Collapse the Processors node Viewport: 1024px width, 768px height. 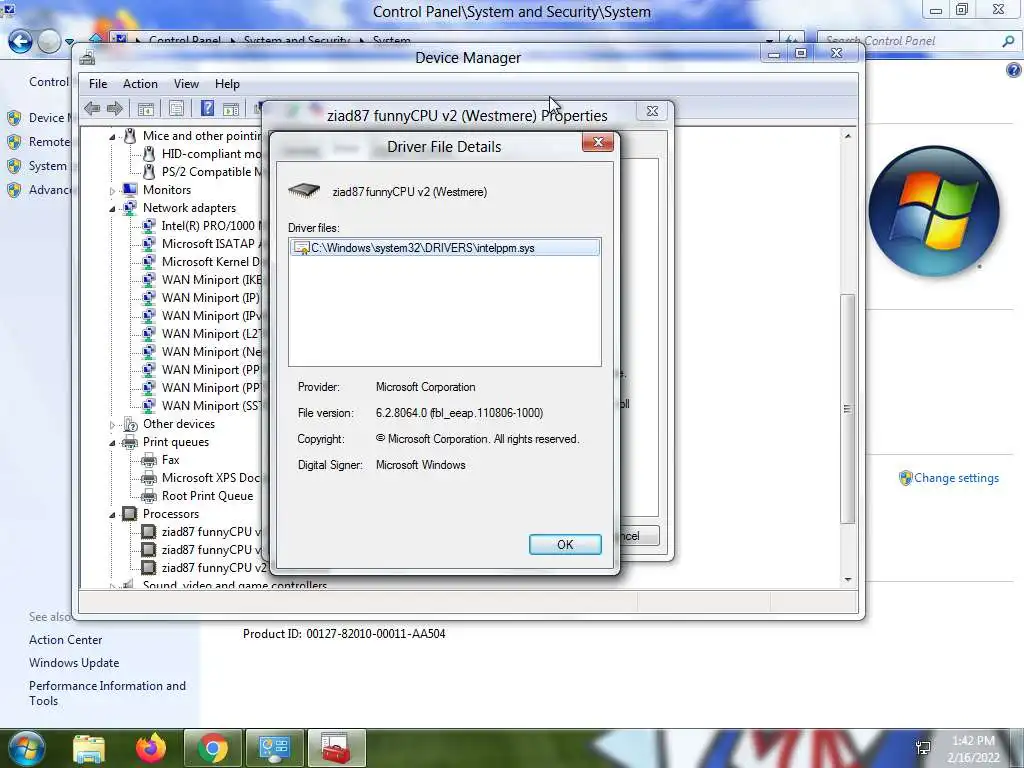112,515
